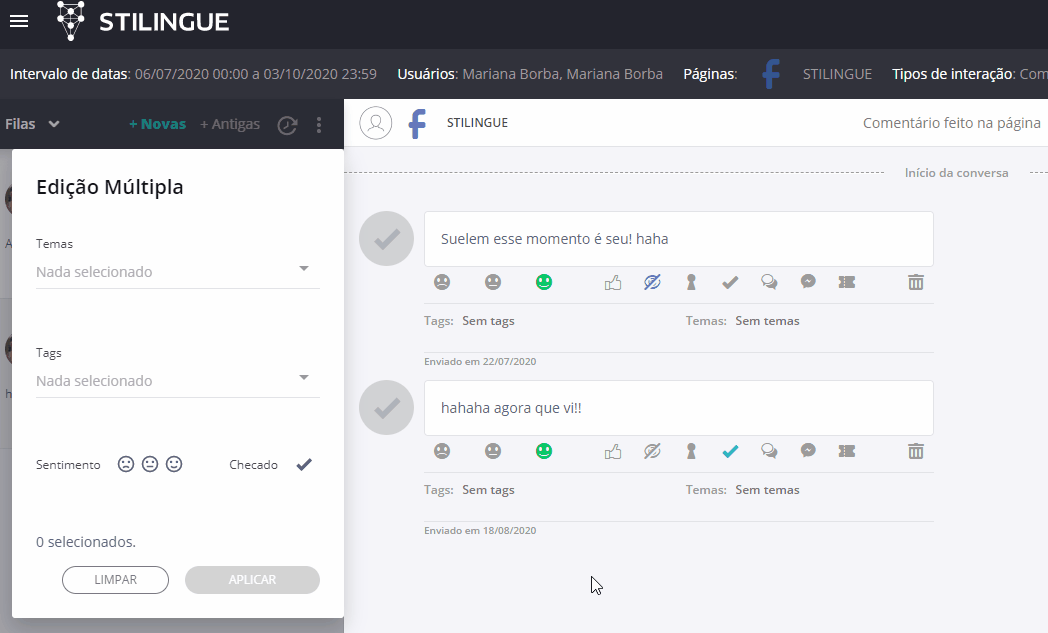This screenshot has width=1048, height=633.
Task: Click the STILINGUE page name in filter bar
Action: tap(837, 74)
